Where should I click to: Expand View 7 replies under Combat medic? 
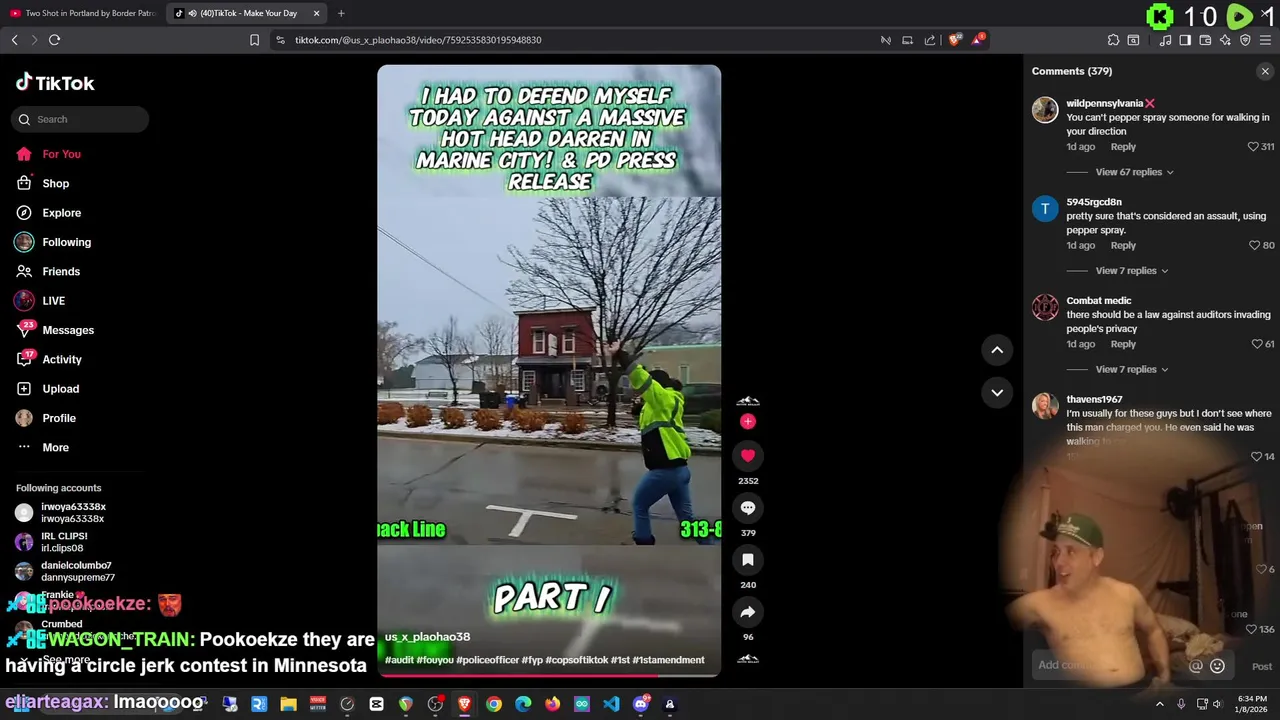point(1131,370)
